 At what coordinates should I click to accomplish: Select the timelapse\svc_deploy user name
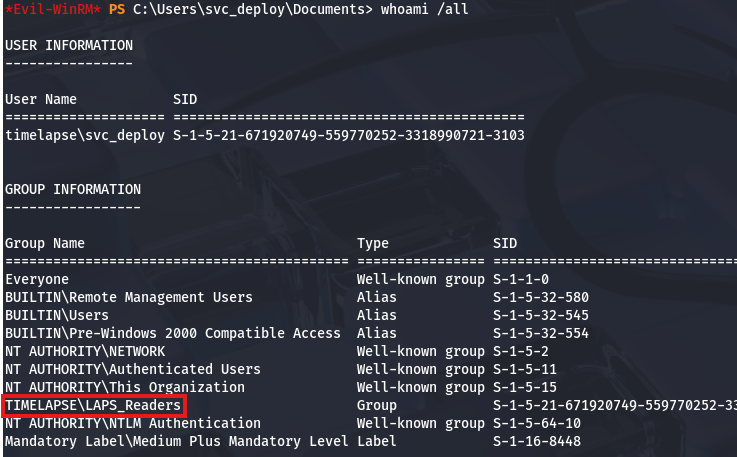click(84, 135)
